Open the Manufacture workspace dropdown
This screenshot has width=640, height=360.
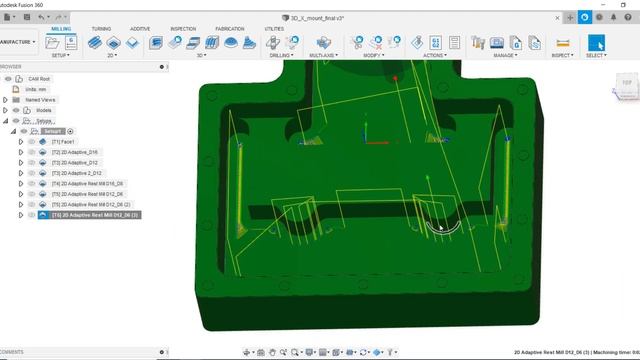click(x=17, y=42)
